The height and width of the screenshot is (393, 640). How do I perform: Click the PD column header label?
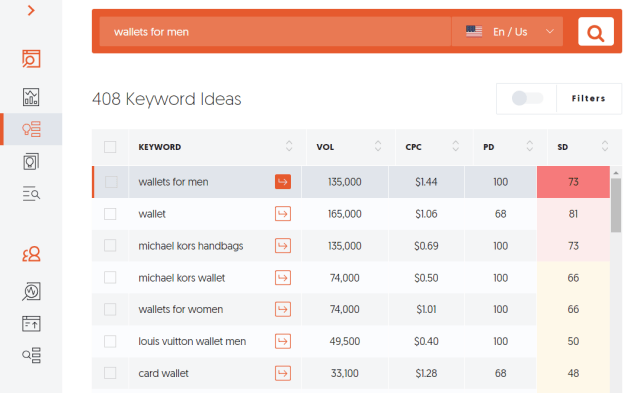pyautogui.click(x=489, y=147)
